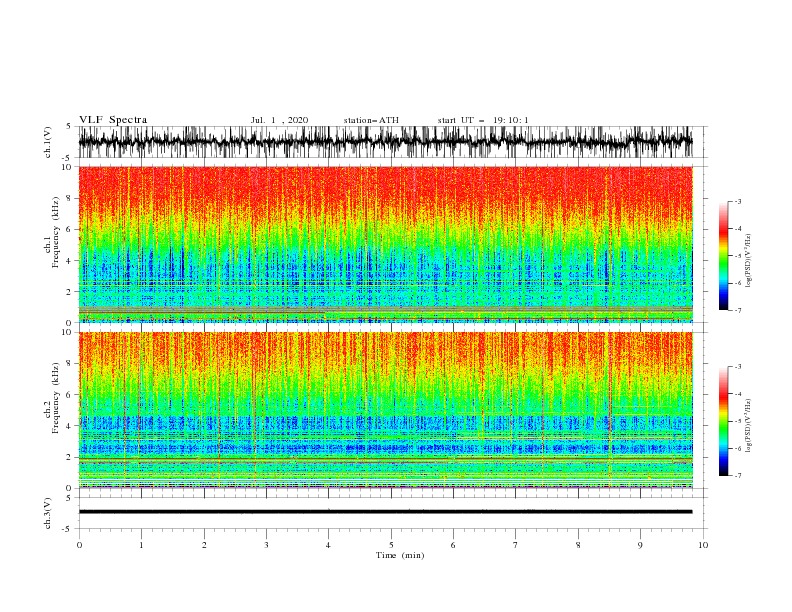Click the "station=ATH" label
The image size is (792, 612).
pos(371,120)
